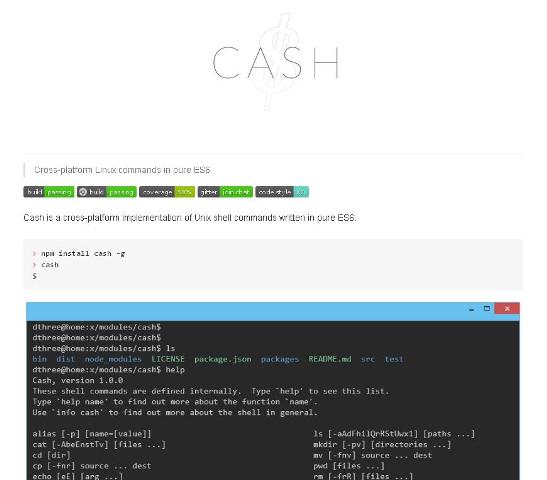Click 'node_modules' in terminal ls output

[113, 359]
